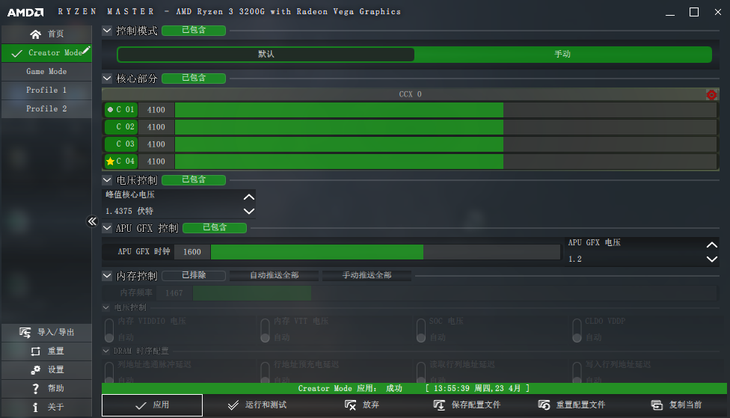Click the 首页 home icon in sidebar
Image resolution: width=730 pixels, height=418 pixels.
pyautogui.click(x=36, y=34)
